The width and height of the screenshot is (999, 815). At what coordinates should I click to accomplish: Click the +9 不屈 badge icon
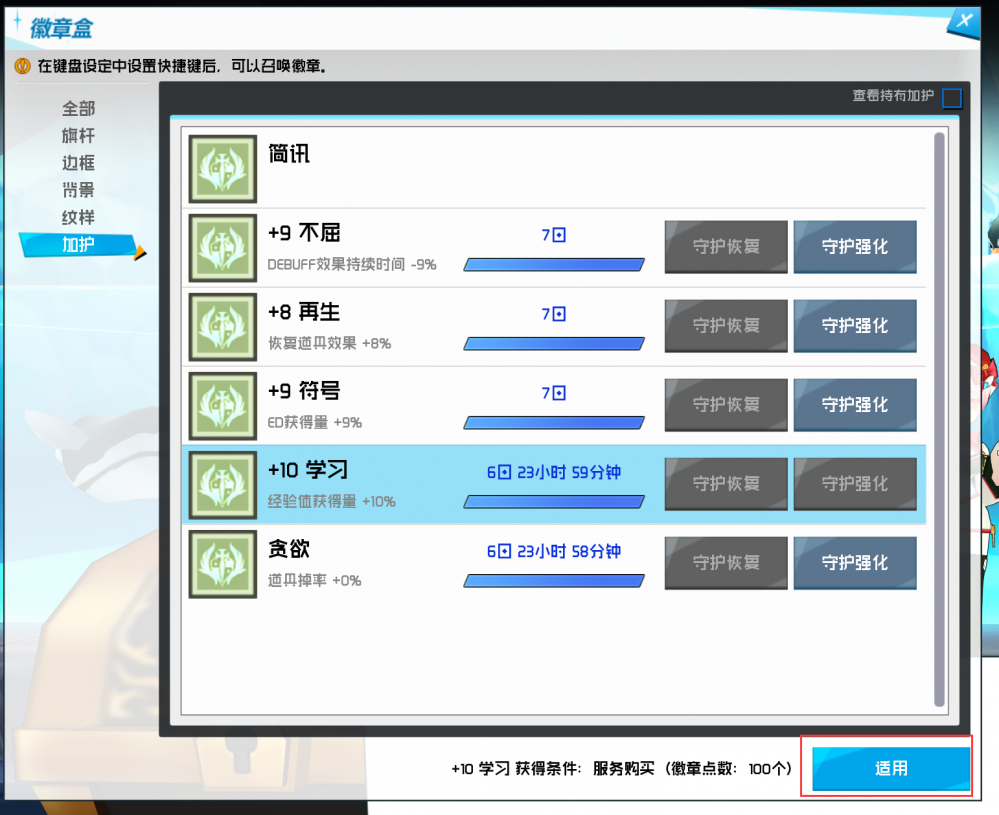click(221, 247)
